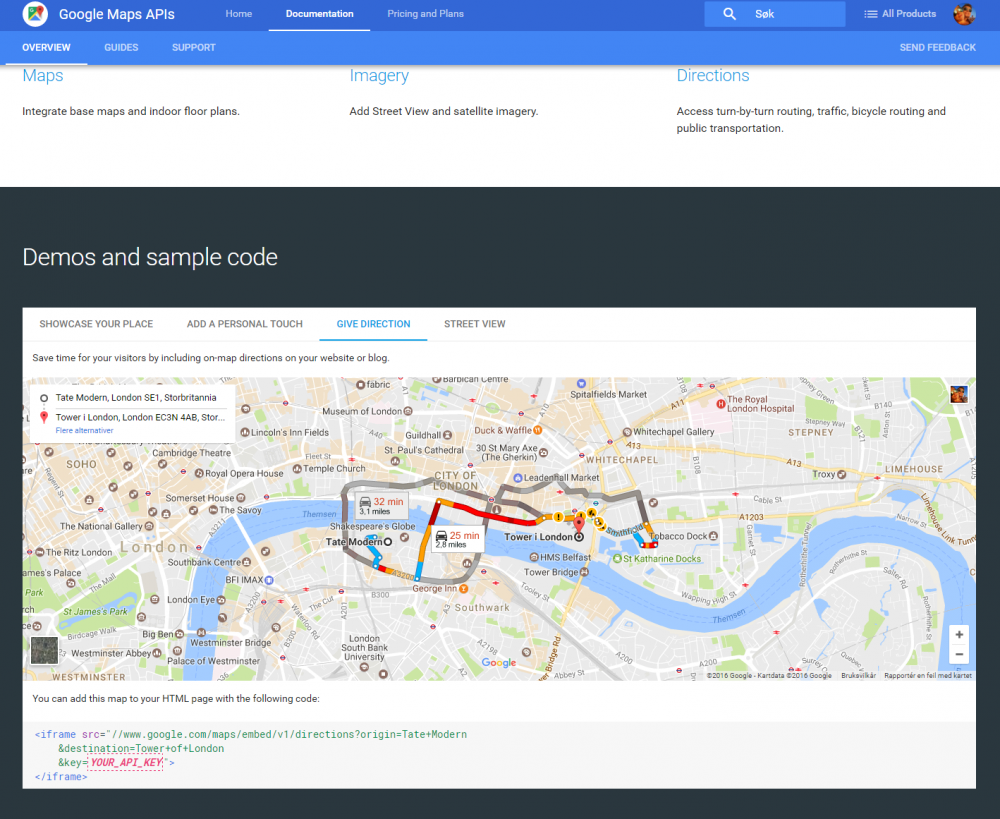Click into the Søk search field
Image resolution: width=1000 pixels, height=819 pixels.
coord(790,14)
